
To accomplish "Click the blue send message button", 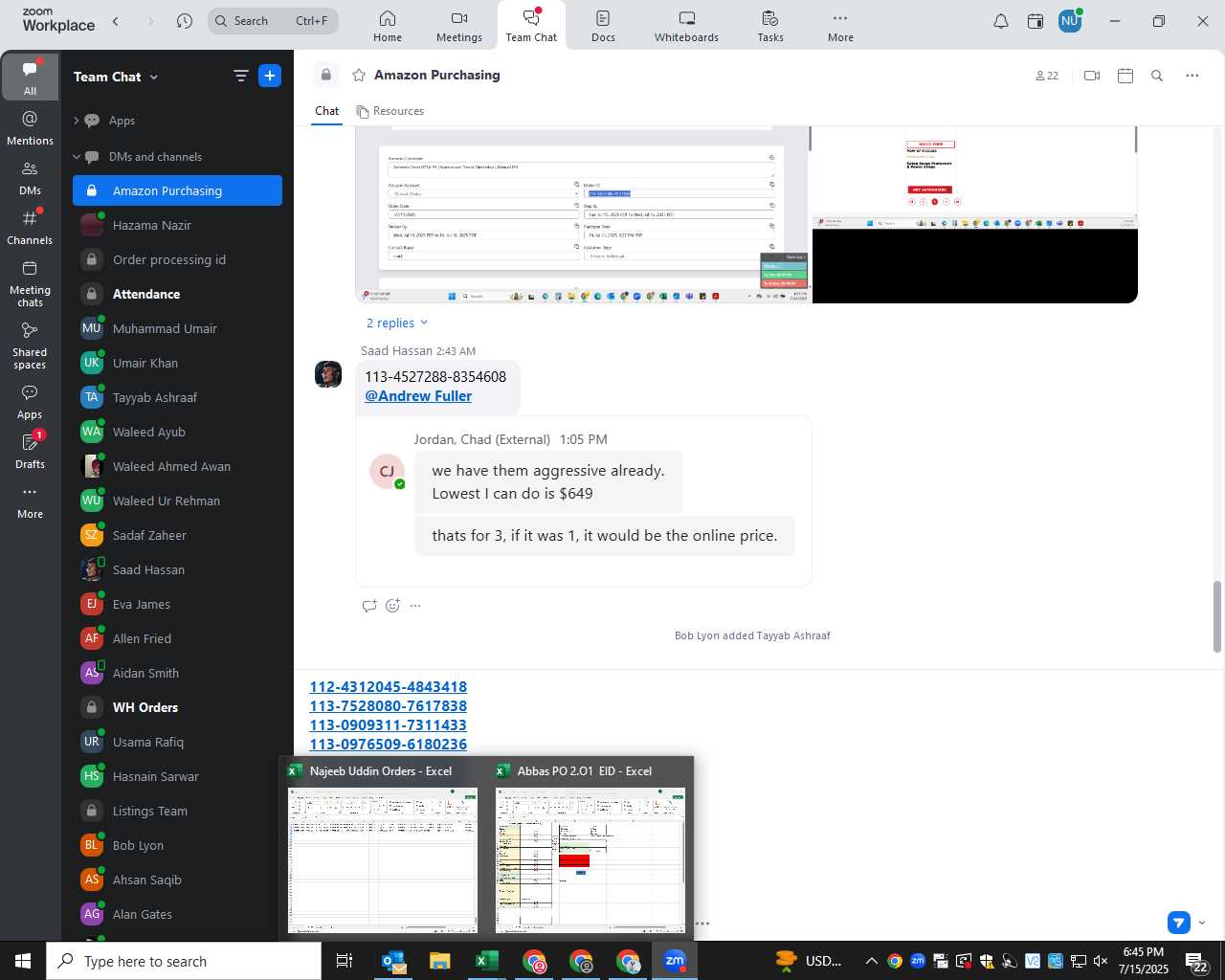I will coord(1179,923).
